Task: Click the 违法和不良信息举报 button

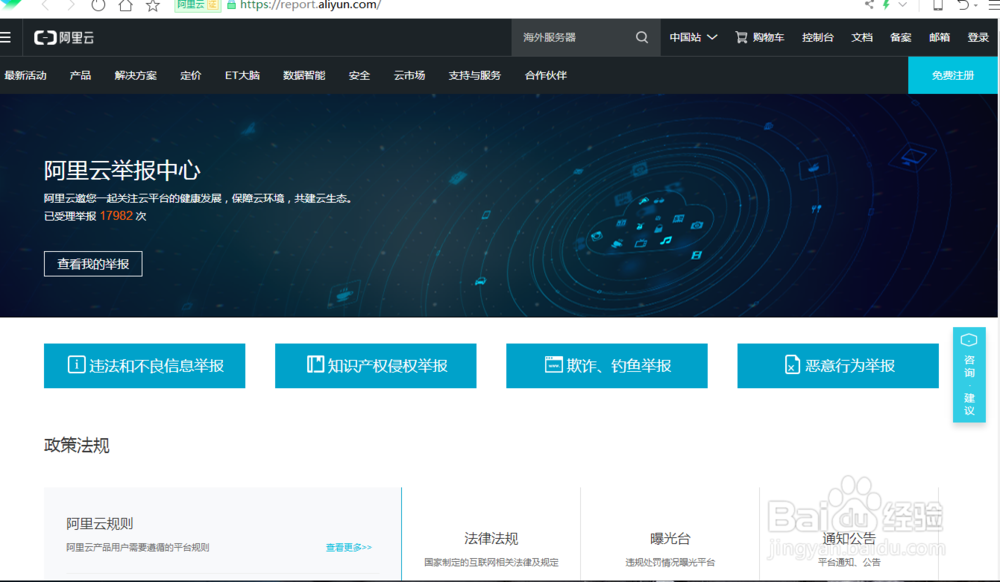Action: pyautogui.click(x=145, y=366)
